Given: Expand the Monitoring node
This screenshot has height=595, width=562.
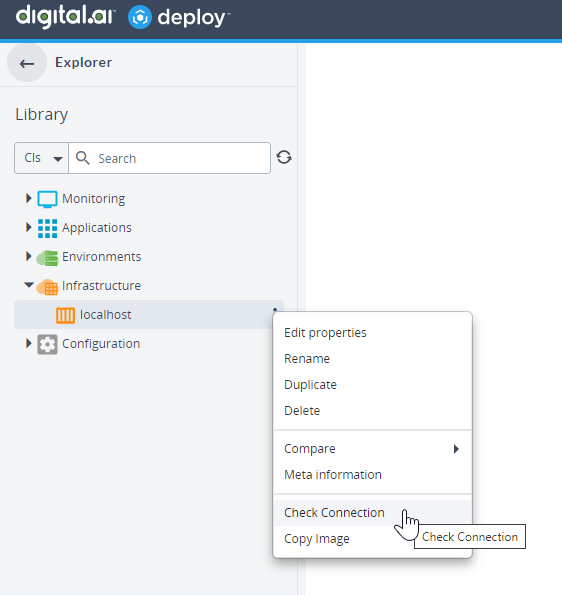Looking at the screenshot, I should pos(28,198).
